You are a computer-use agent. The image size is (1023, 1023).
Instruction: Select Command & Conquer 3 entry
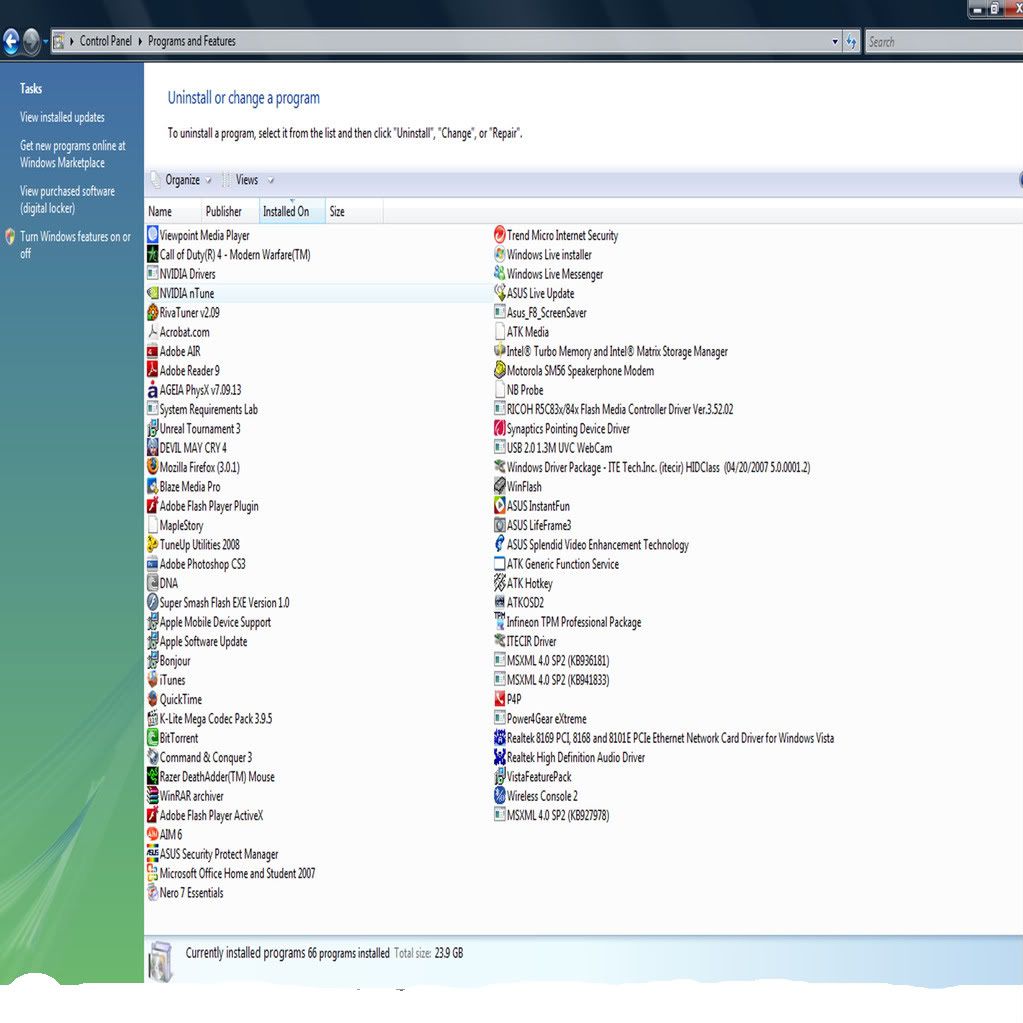click(x=206, y=757)
